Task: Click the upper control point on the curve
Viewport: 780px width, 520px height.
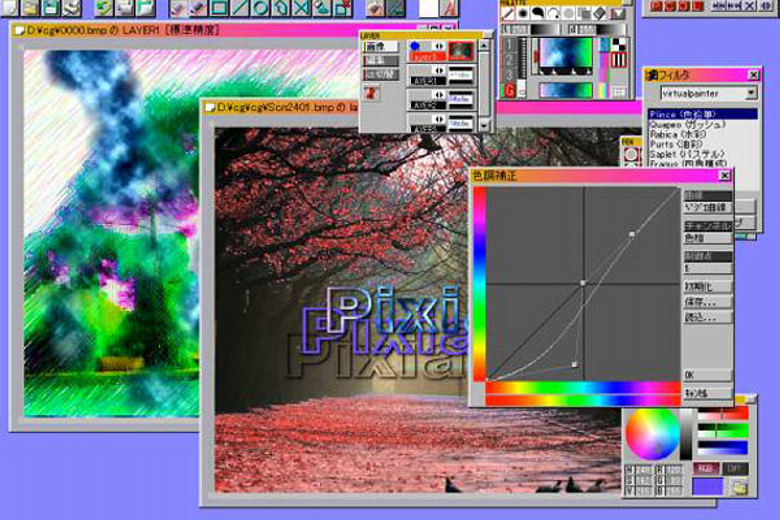Action: pyautogui.click(x=632, y=234)
